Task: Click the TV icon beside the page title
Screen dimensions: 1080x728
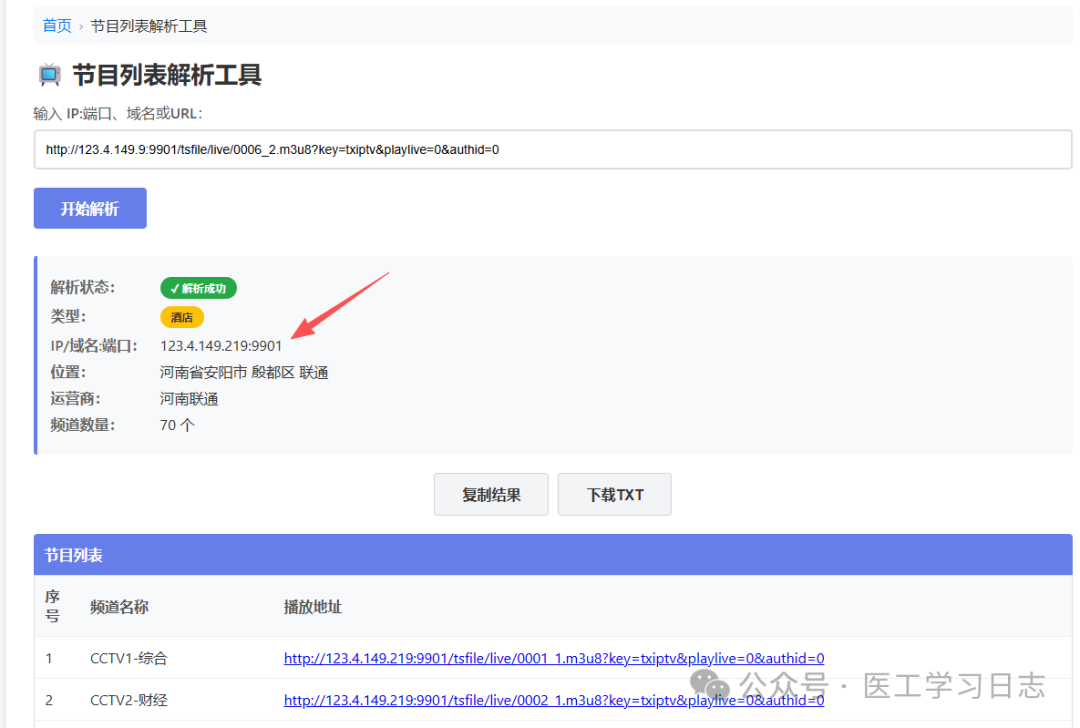Action: (x=49, y=75)
